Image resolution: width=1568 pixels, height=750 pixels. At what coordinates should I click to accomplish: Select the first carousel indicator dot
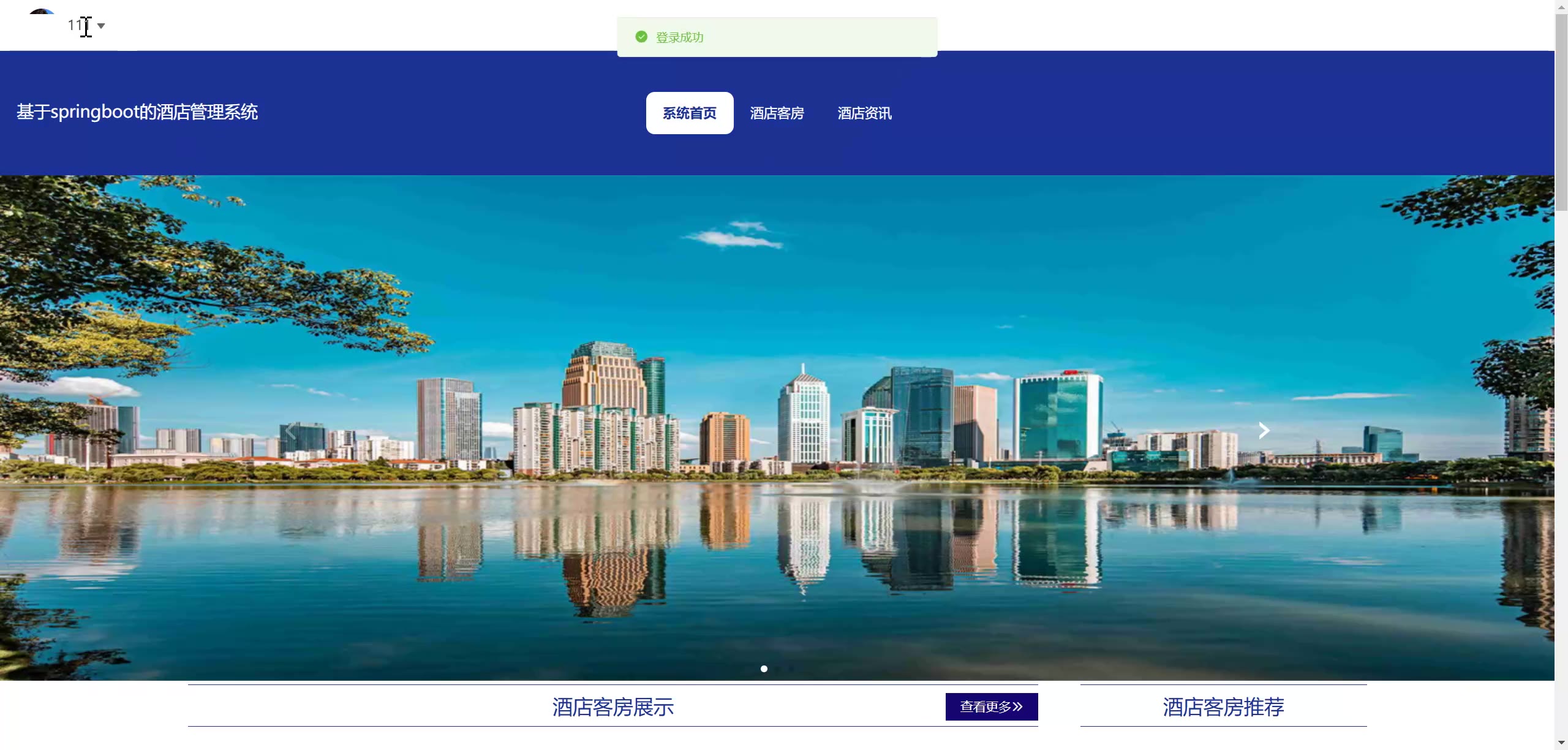764,669
